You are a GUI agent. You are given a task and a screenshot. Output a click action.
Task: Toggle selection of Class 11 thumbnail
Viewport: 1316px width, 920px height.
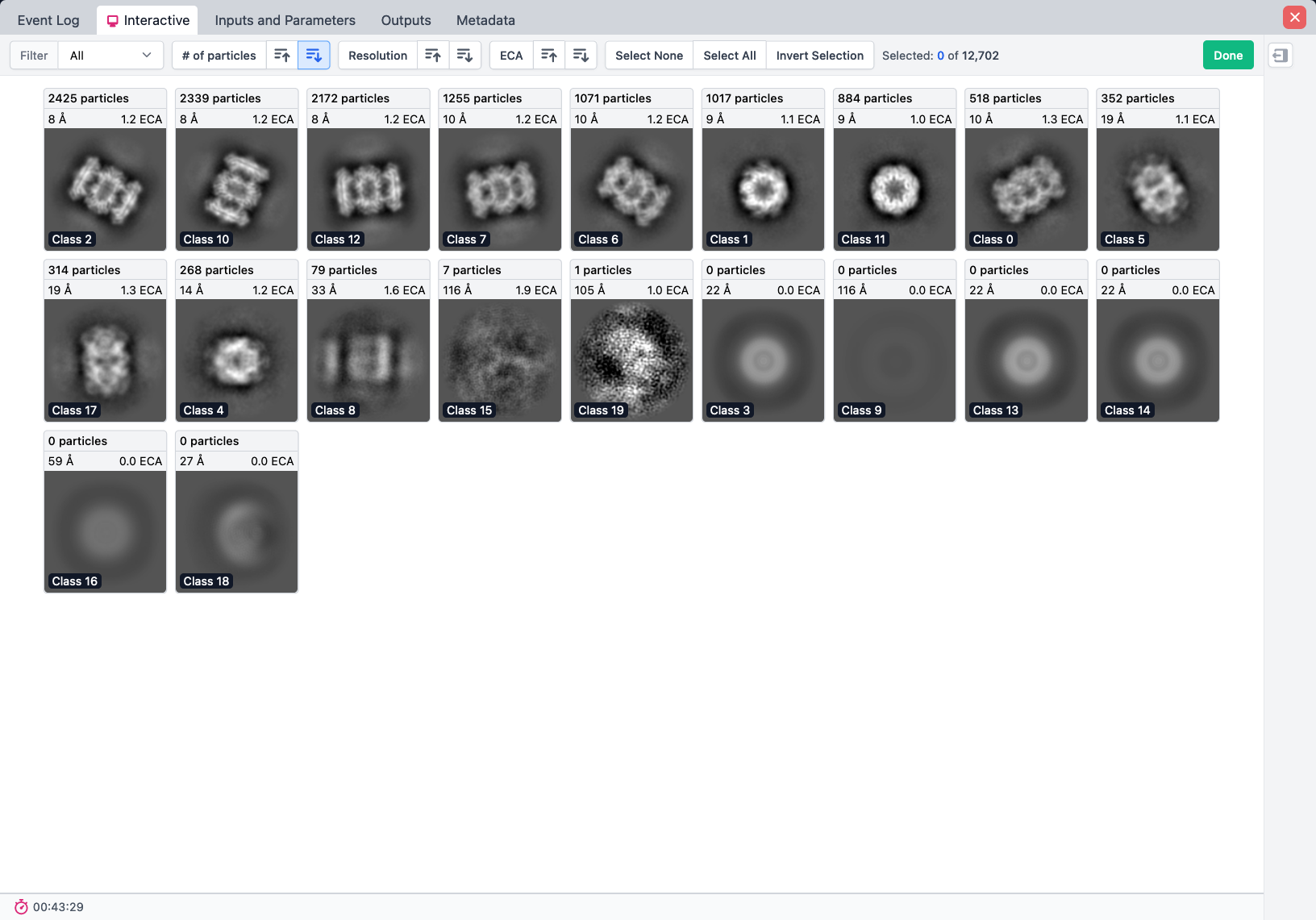894,189
